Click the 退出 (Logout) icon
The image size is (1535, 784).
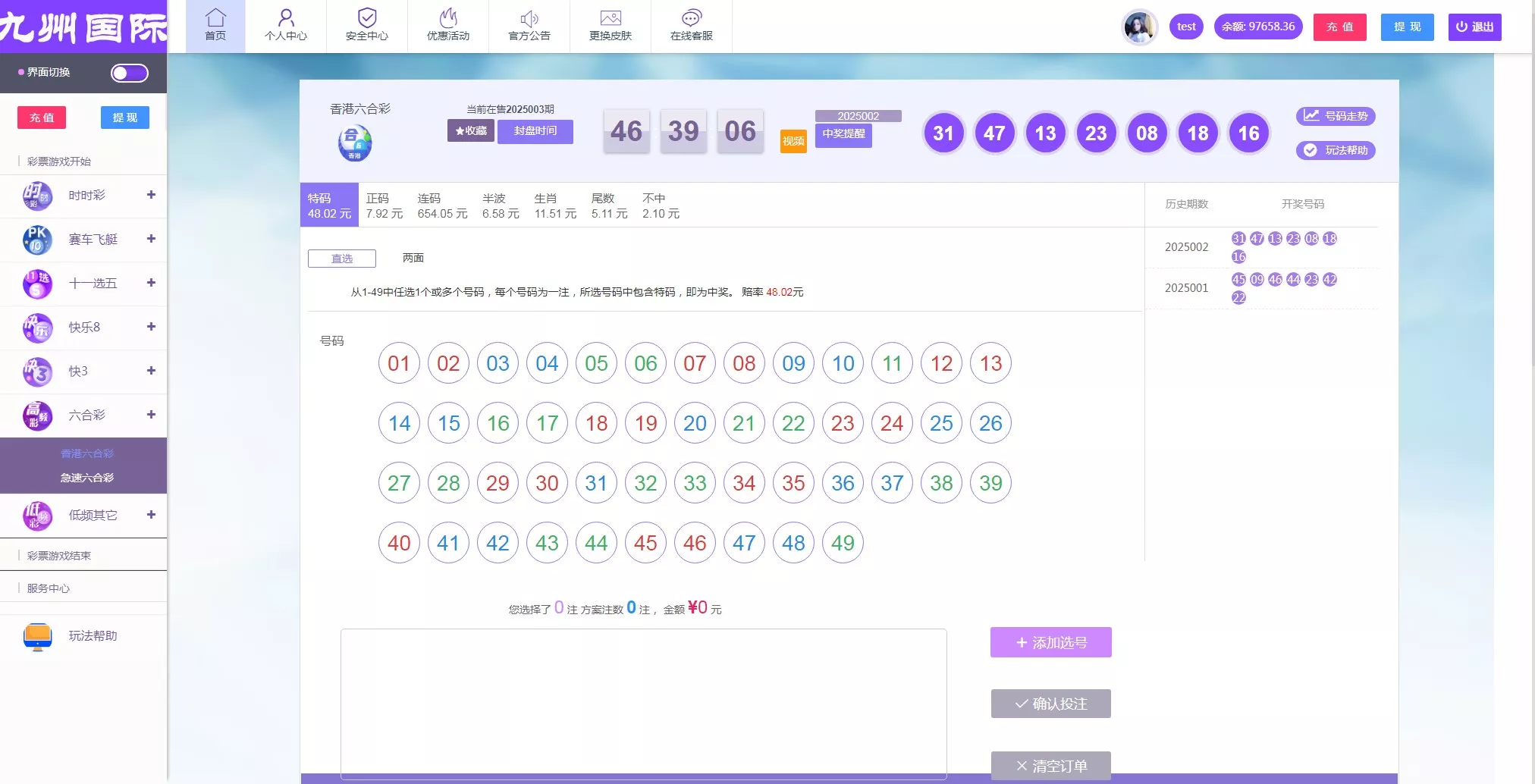[x=1474, y=27]
